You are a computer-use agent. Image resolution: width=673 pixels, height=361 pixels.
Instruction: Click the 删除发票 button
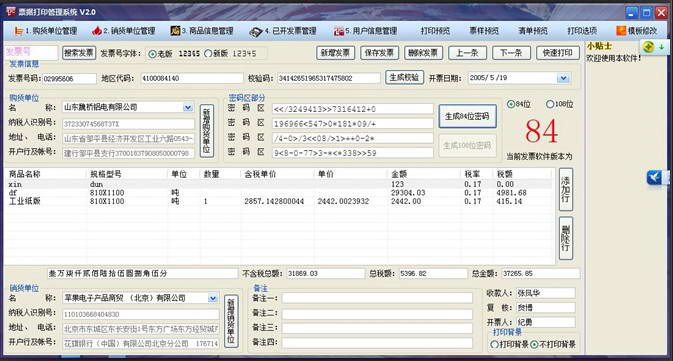point(423,53)
